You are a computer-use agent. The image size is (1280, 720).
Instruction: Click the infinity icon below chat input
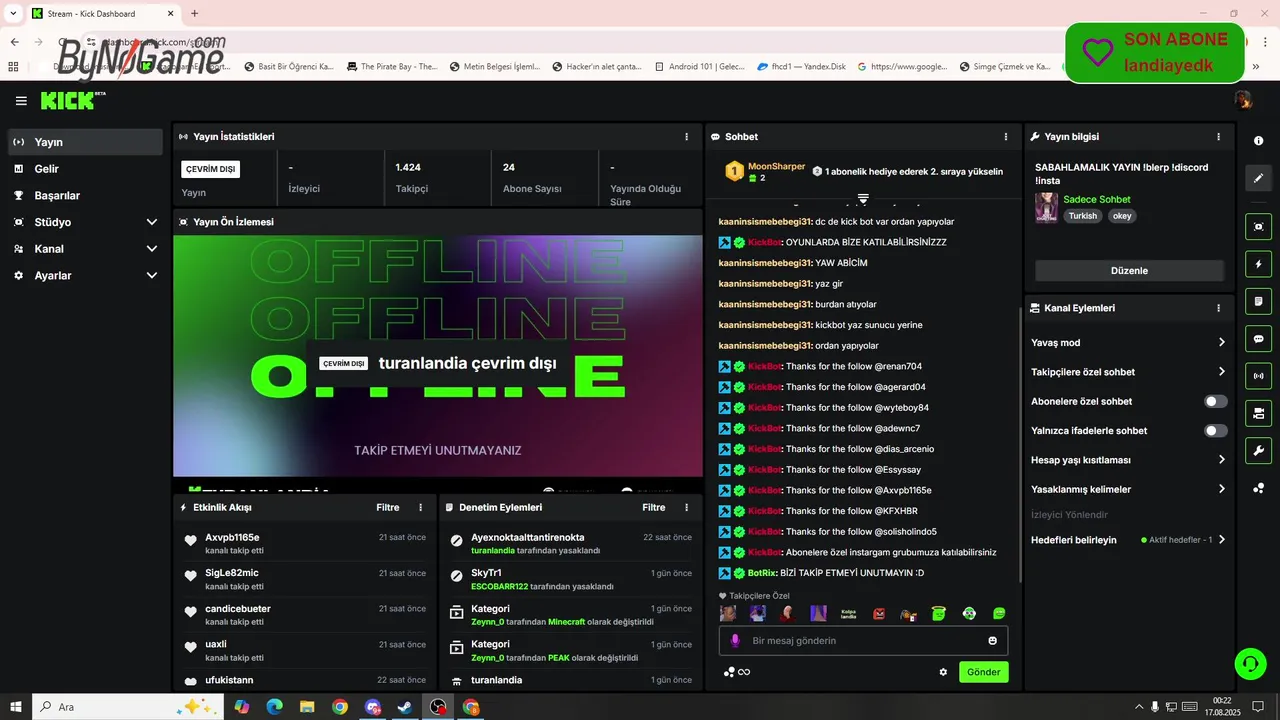coord(744,672)
